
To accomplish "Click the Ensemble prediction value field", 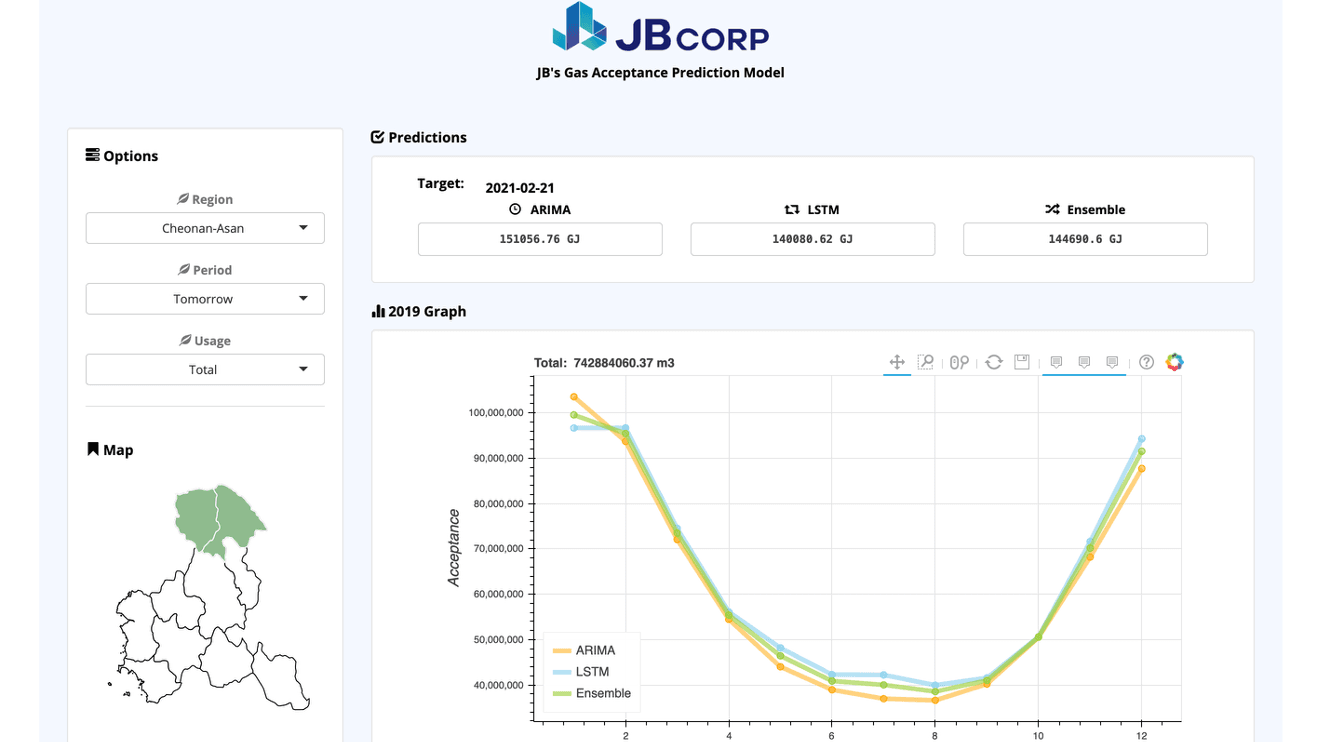I will [1085, 240].
